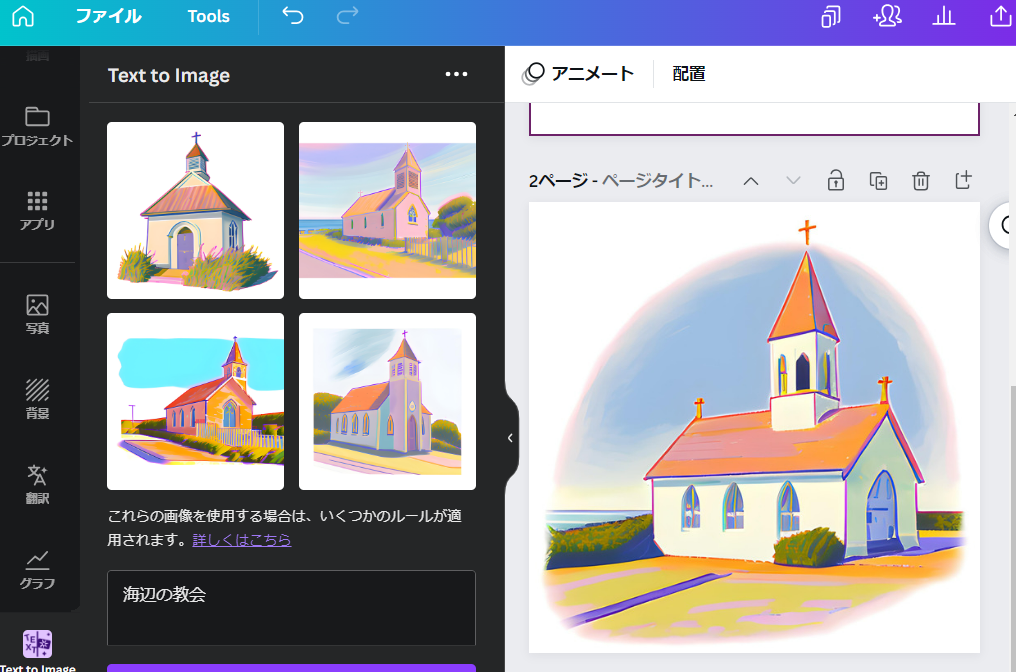Image resolution: width=1016 pixels, height=672 pixels.
Task: Add a new page after page 2
Action: coord(964,180)
